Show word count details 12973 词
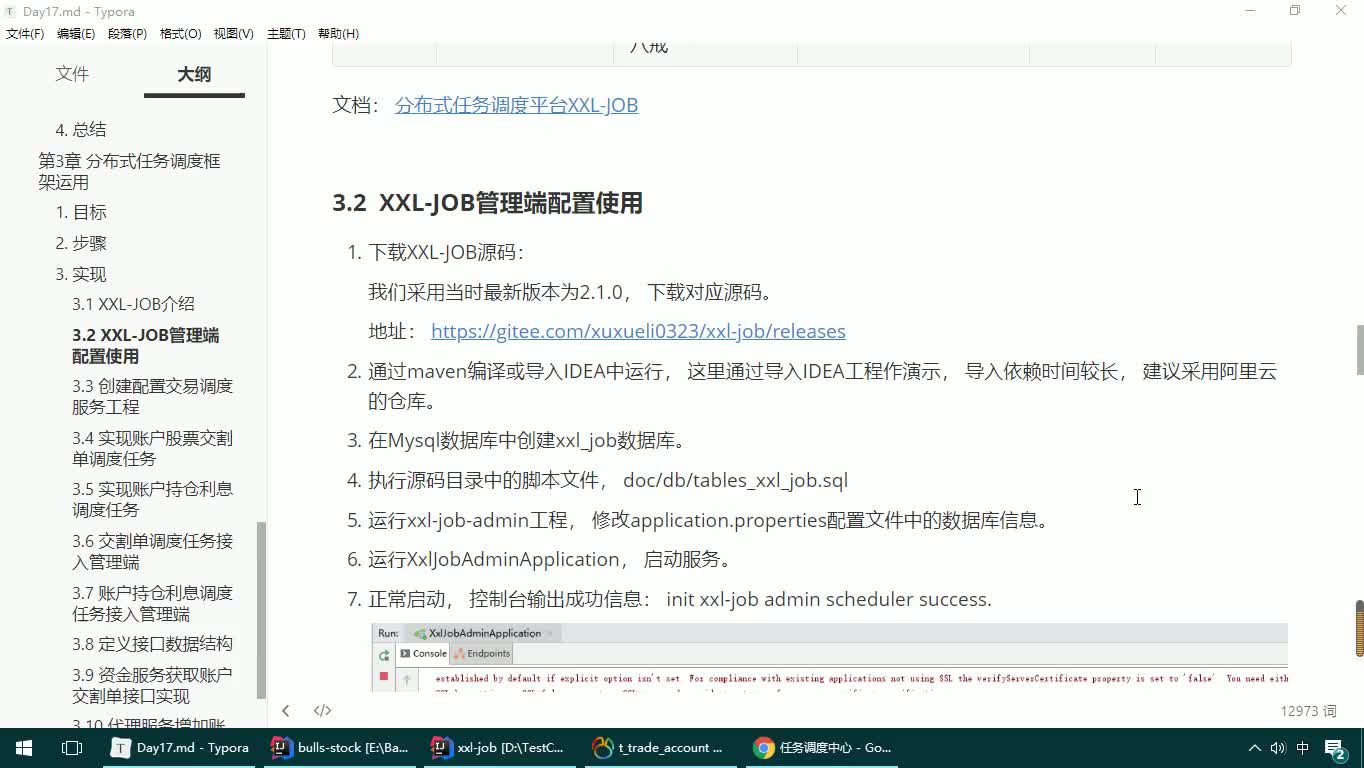Image resolution: width=1364 pixels, height=768 pixels. pos(1308,711)
